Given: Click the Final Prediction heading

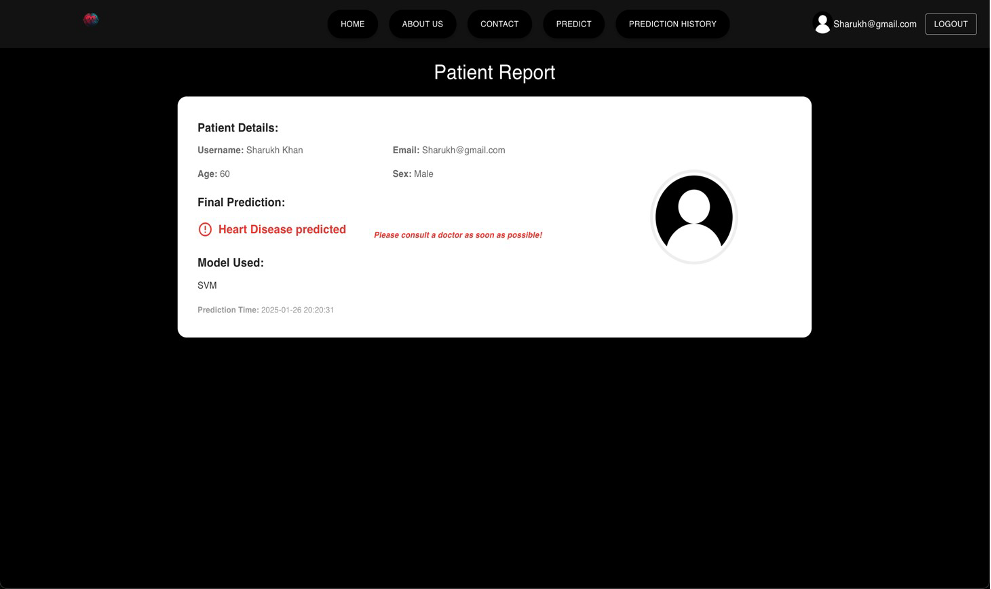Looking at the screenshot, I should tap(241, 202).
